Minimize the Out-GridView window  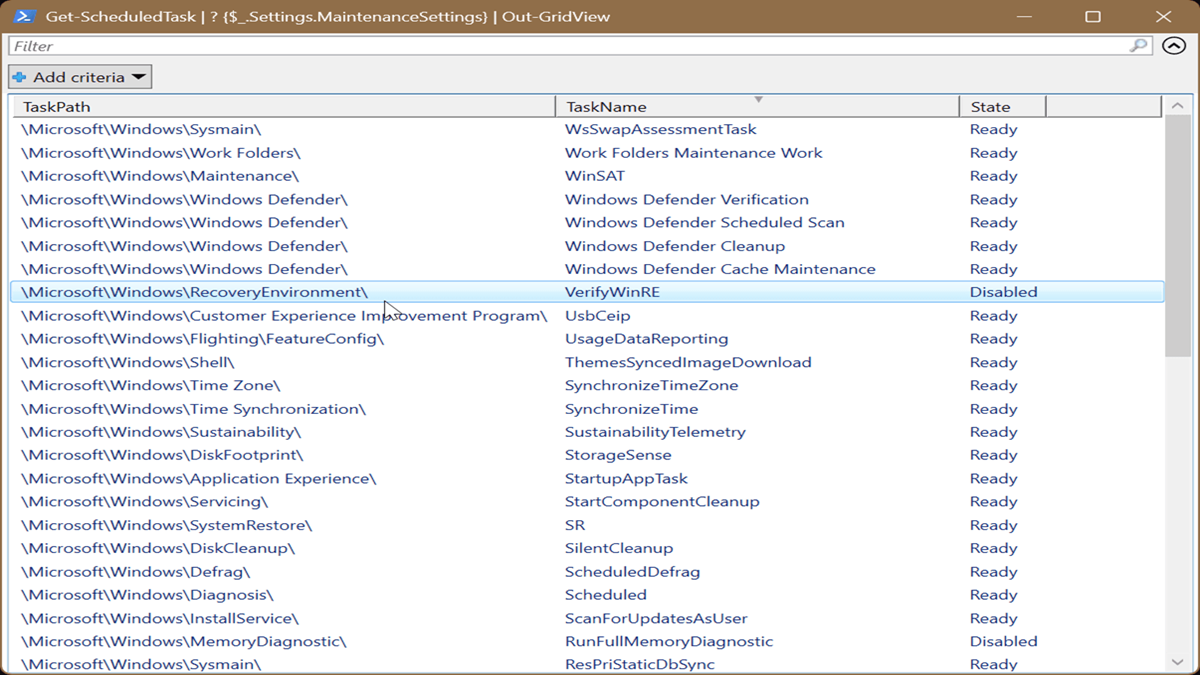point(1024,16)
